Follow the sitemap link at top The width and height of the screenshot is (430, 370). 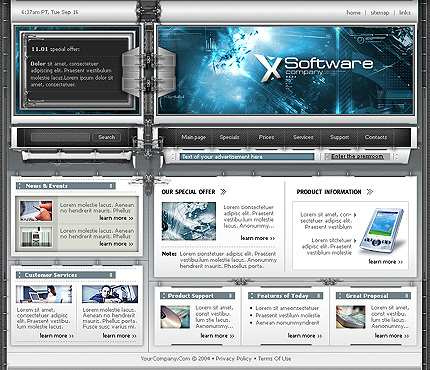tap(380, 13)
